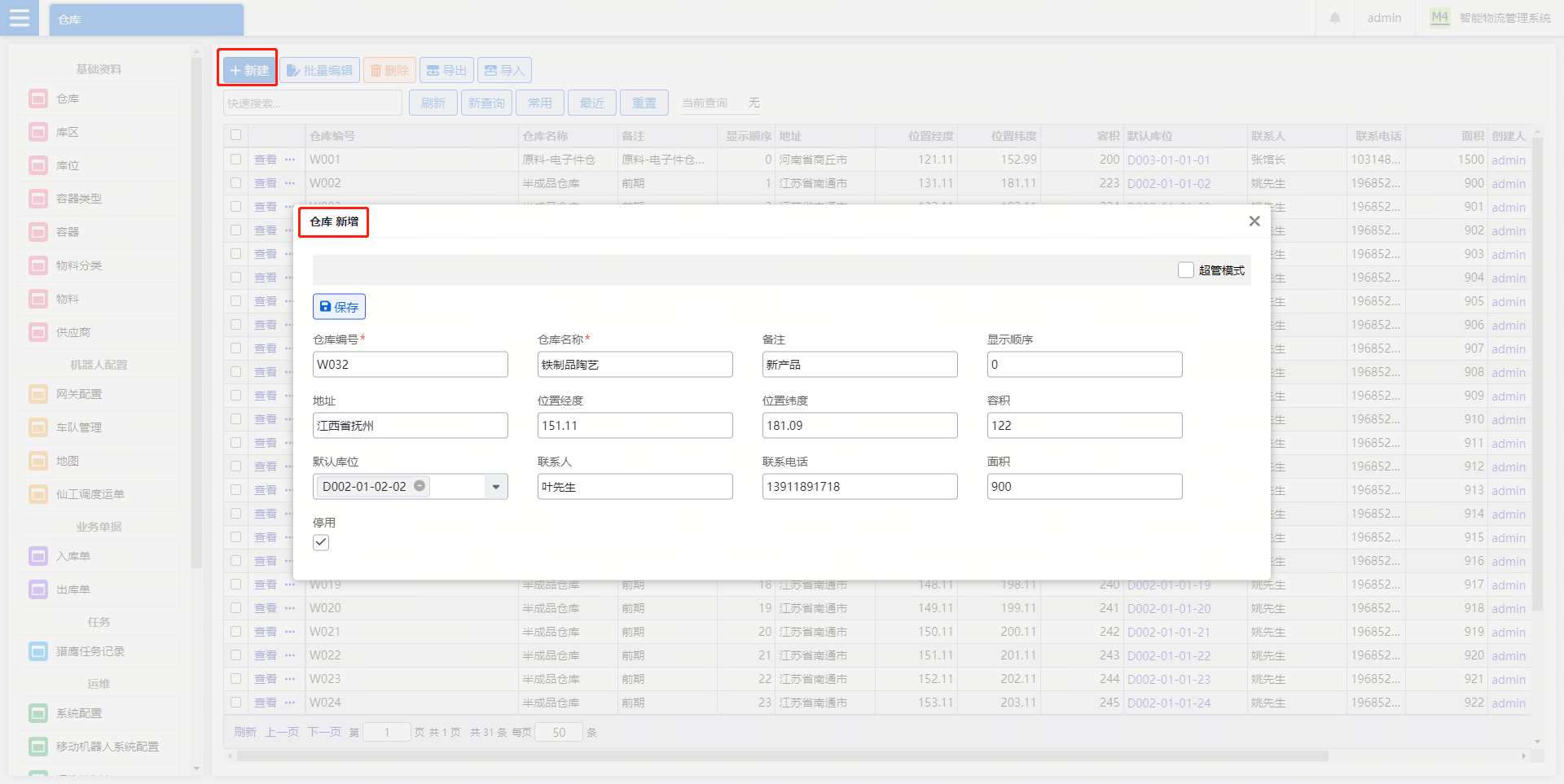This screenshot has width=1564, height=784.
Task: Open the hamburger menu icon
Action: pyautogui.click(x=19, y=18)
